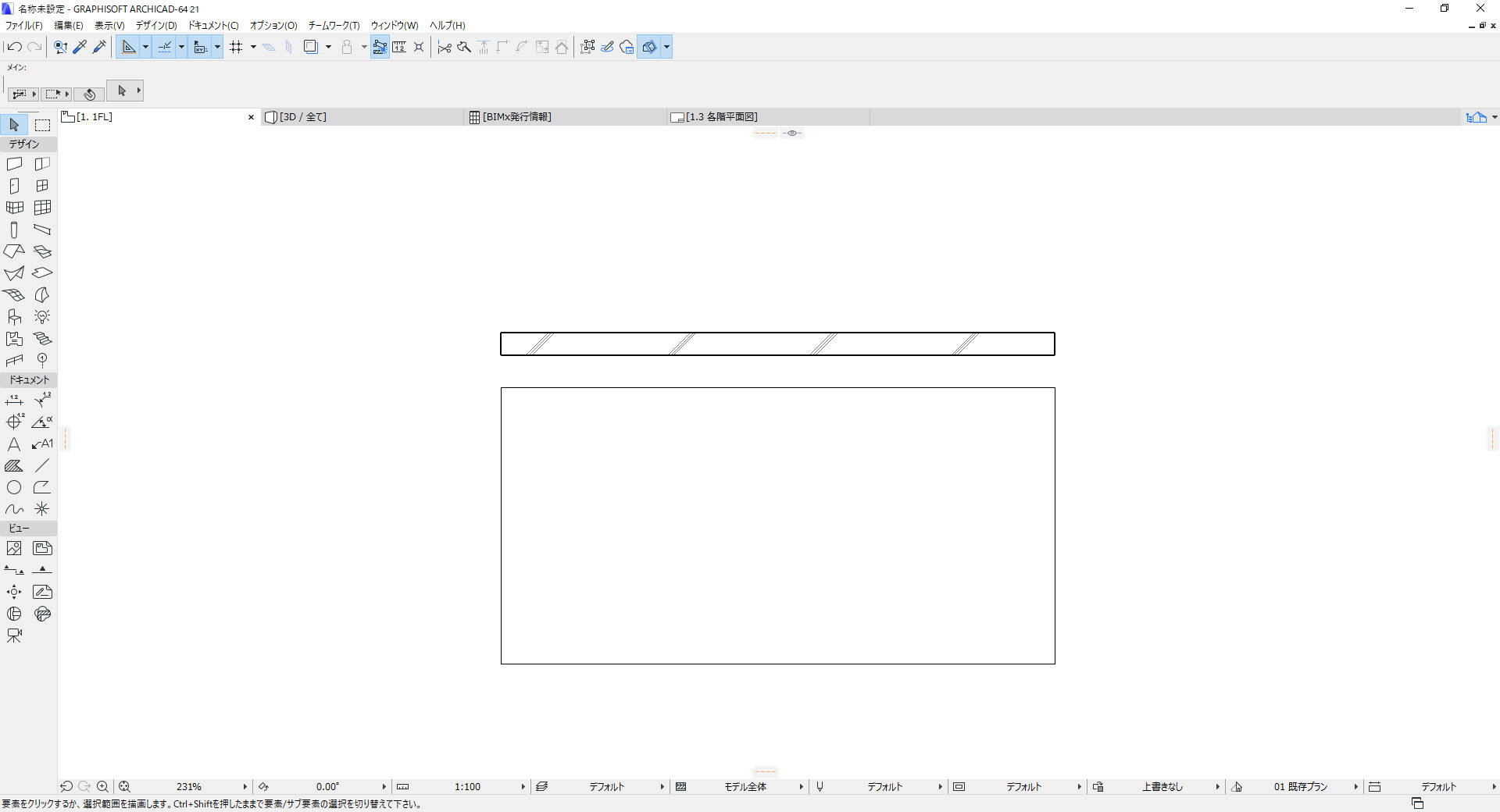Open the 編集(E) menu
The height and width of the screenshot is (812, 1500).
(x=69, y=26)
